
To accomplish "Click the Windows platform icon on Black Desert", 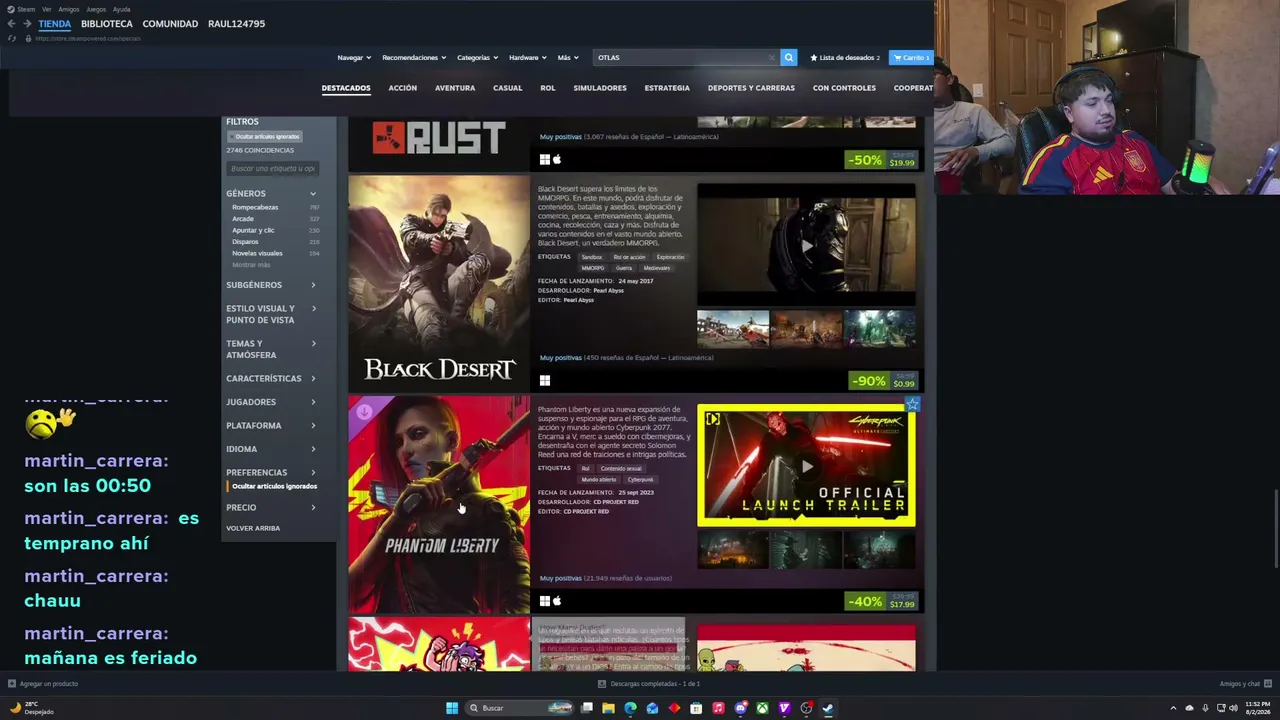I will click(x=545, y=380).
